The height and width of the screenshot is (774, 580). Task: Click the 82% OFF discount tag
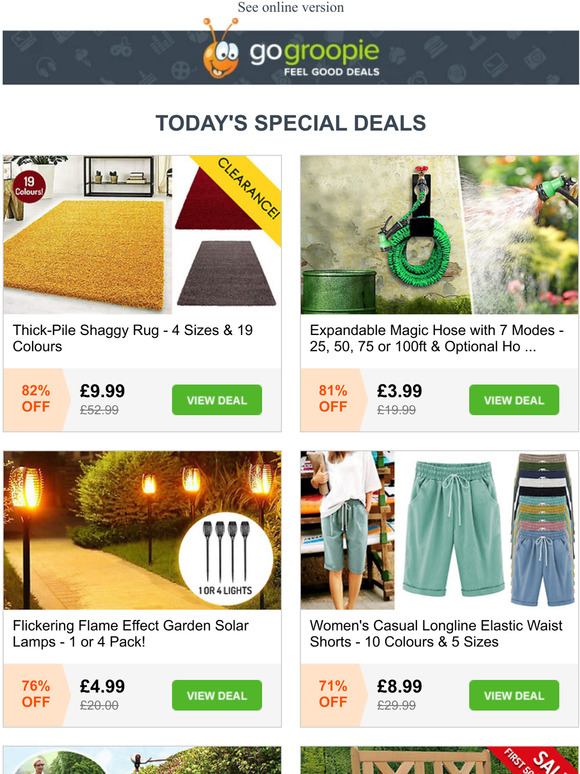tap(36, 399)
